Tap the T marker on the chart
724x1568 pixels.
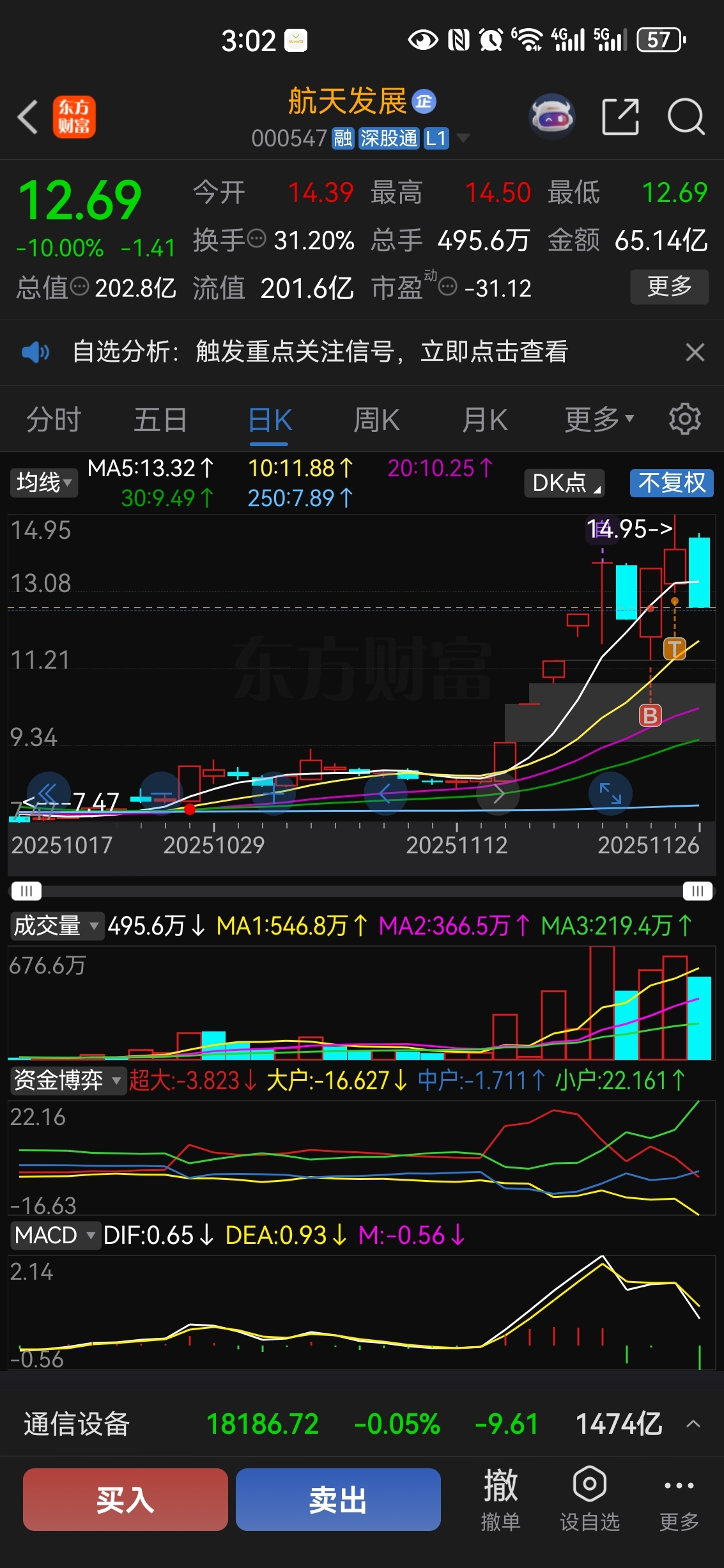tap(674, 649)
